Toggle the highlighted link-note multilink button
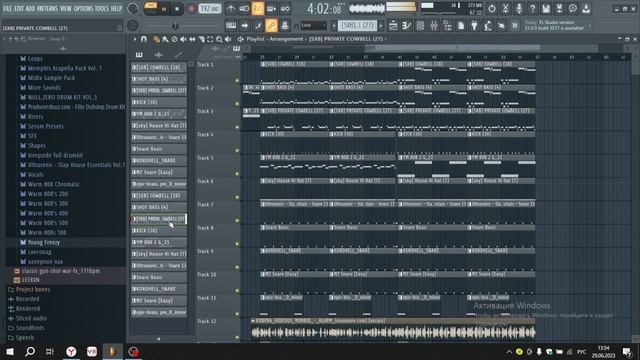Viewport: 640px width, 360px height. pyautogui.click(x=271, y=26)
